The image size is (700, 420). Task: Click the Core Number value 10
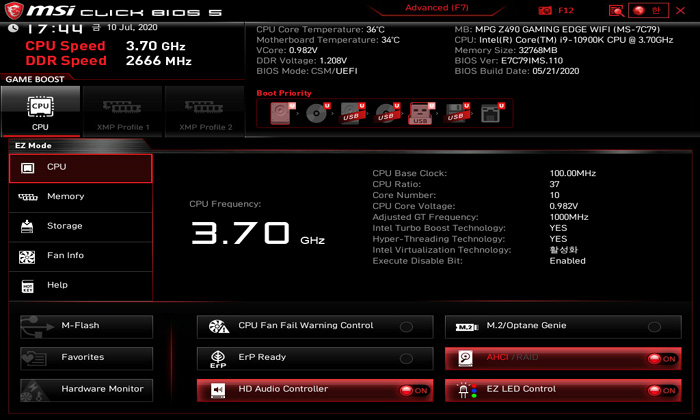[x=554, y=195]
